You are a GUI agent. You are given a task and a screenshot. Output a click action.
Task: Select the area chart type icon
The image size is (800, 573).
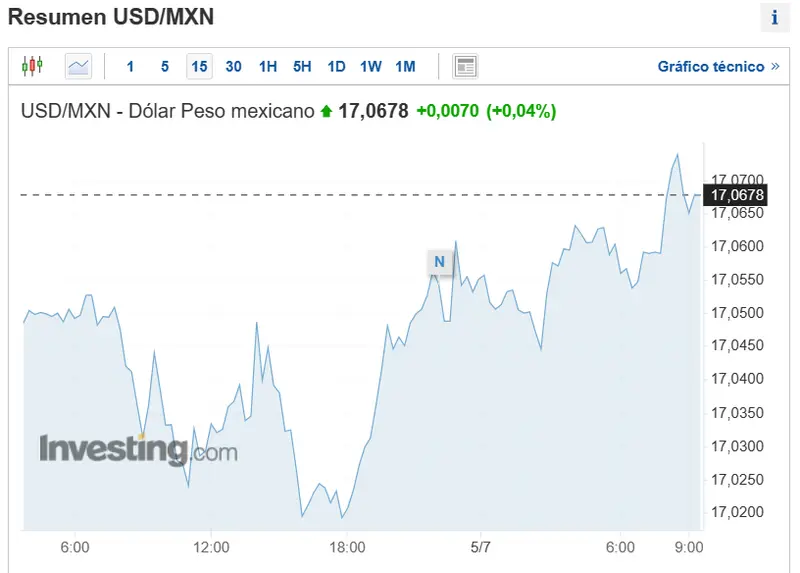coord(78,67)
